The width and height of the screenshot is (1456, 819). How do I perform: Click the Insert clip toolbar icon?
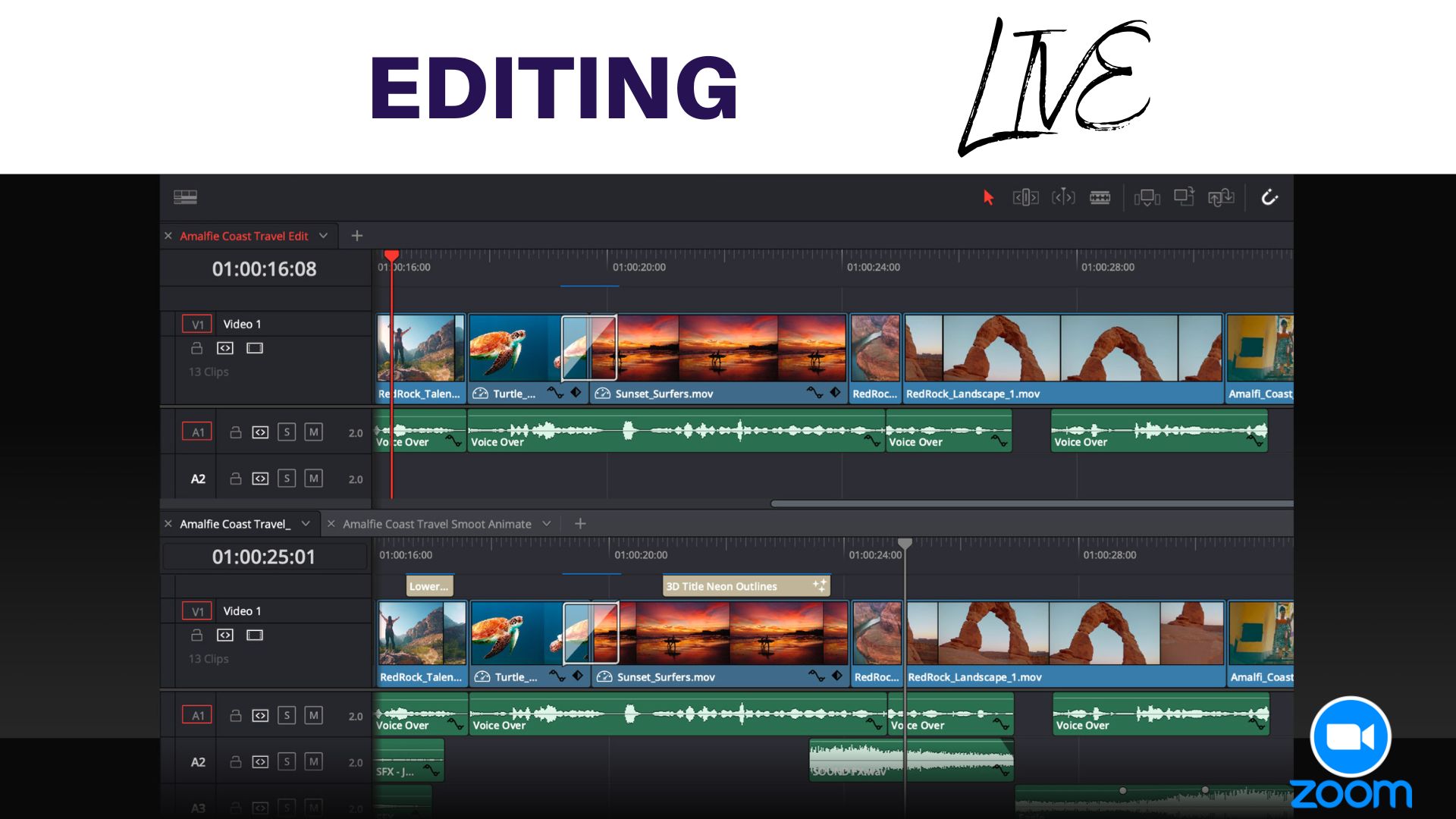pyautogui.click(x=1147, y=198)
